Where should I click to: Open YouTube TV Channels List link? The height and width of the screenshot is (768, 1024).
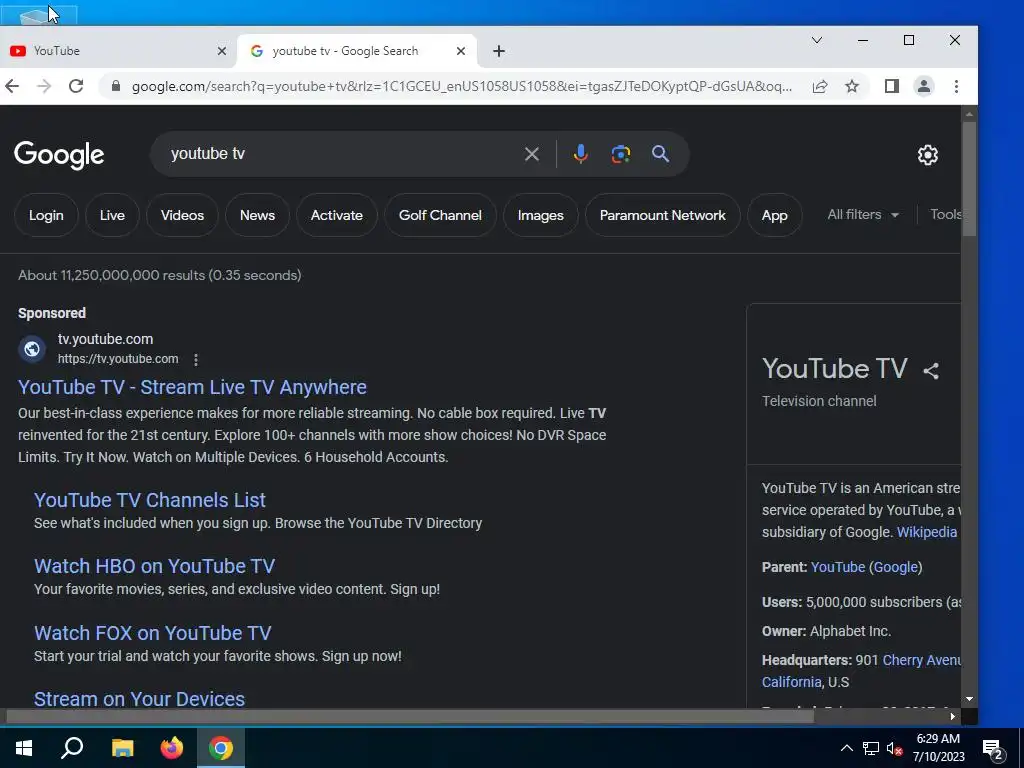point(150,500)
